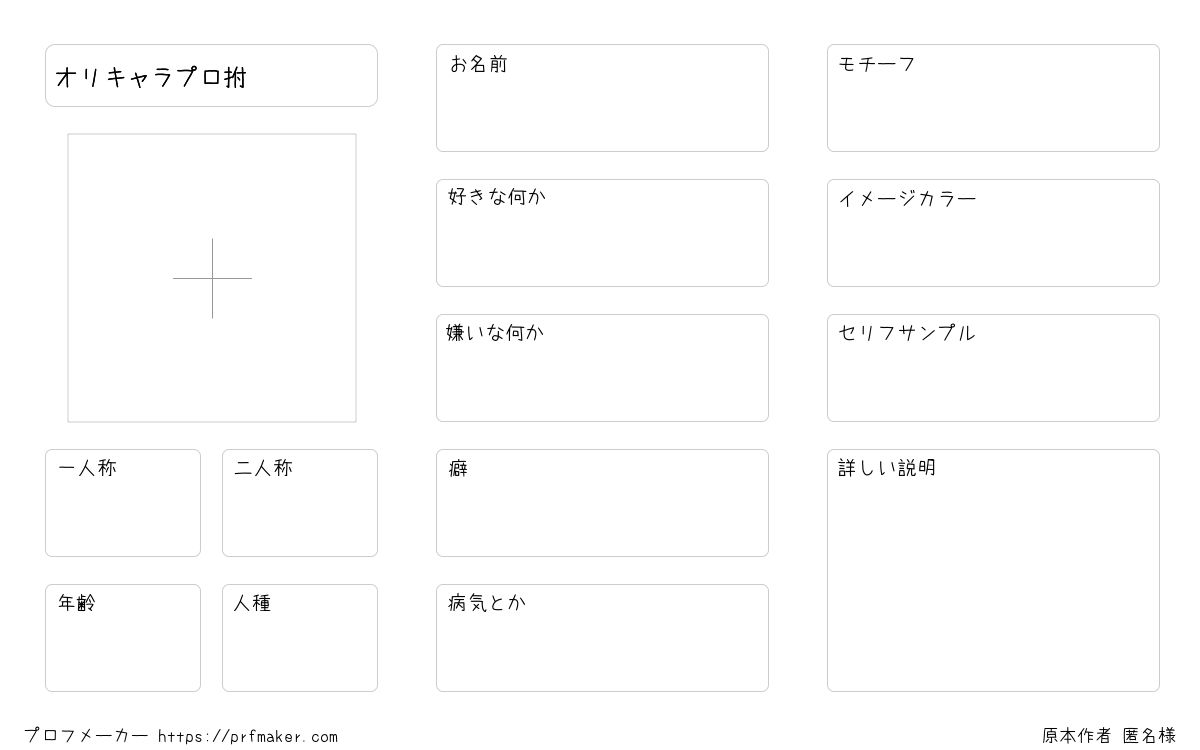Click the 嫌いな何か field
This screenshot has width=1200, height=750.
(x=602, y=368)
